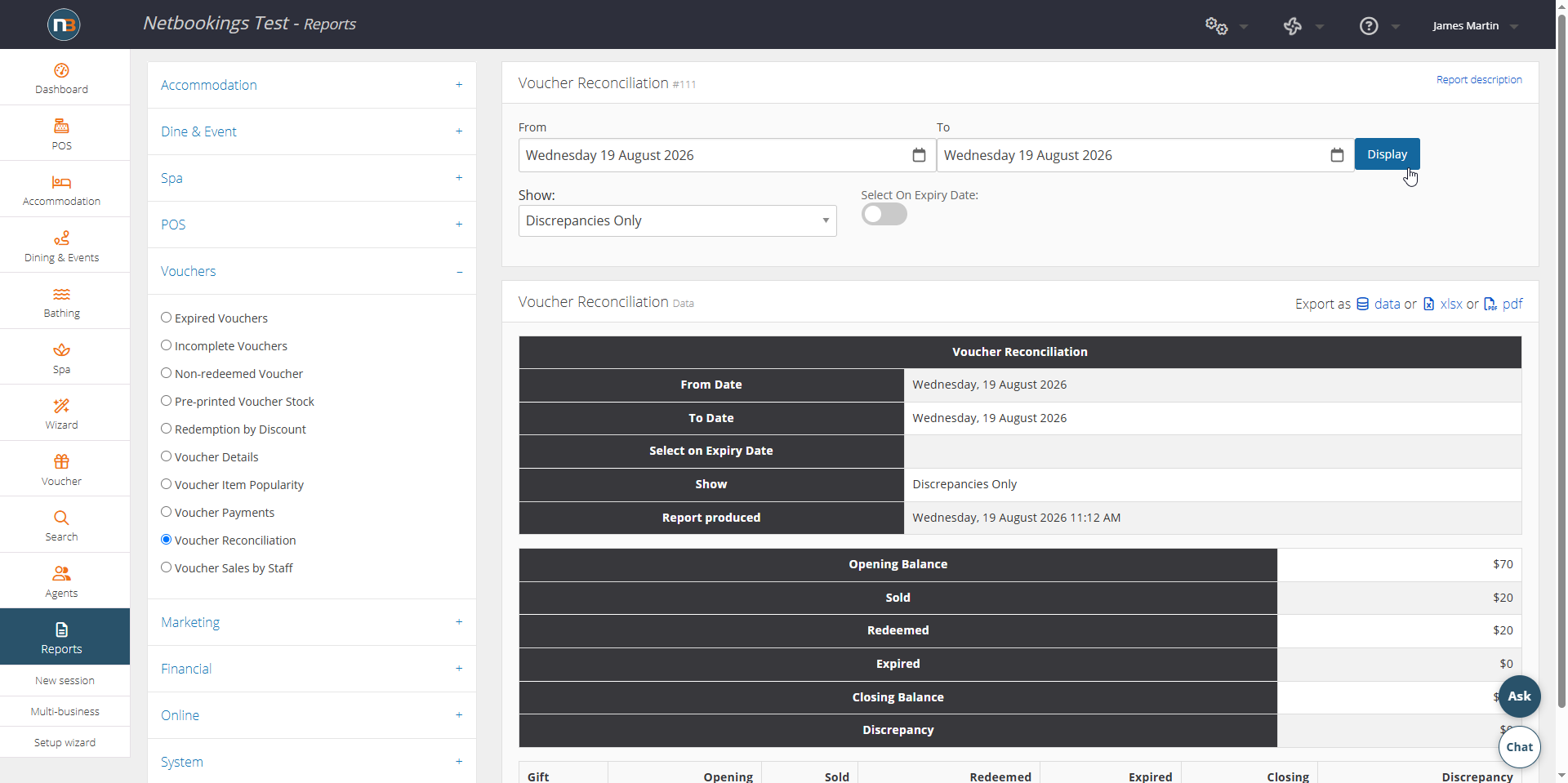Click the fan-shaped tools icon in header

click(x=1292, y=26)
